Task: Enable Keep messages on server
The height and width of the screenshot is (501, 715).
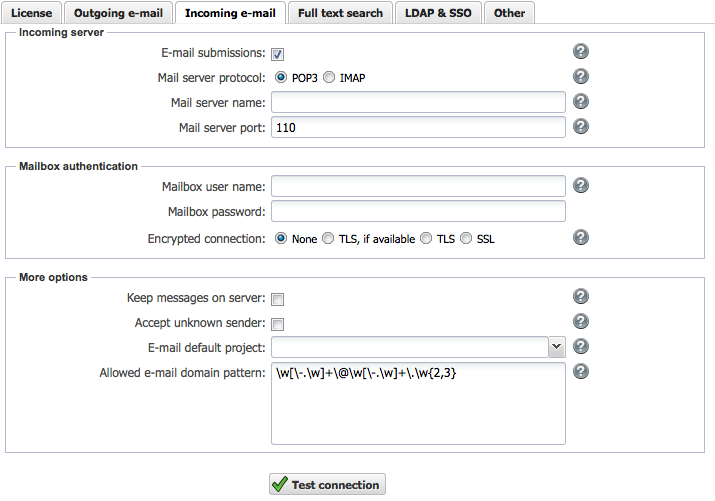Action: 278,299
